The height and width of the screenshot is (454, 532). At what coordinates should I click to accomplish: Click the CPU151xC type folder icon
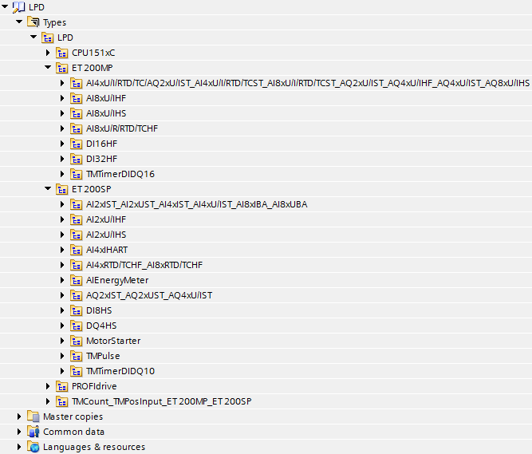(62, 53)
